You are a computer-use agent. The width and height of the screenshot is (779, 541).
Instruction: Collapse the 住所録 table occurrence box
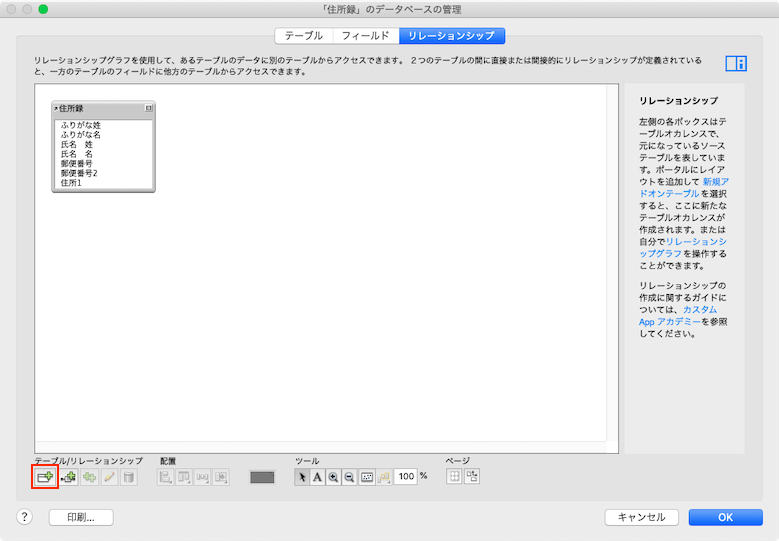148,108
